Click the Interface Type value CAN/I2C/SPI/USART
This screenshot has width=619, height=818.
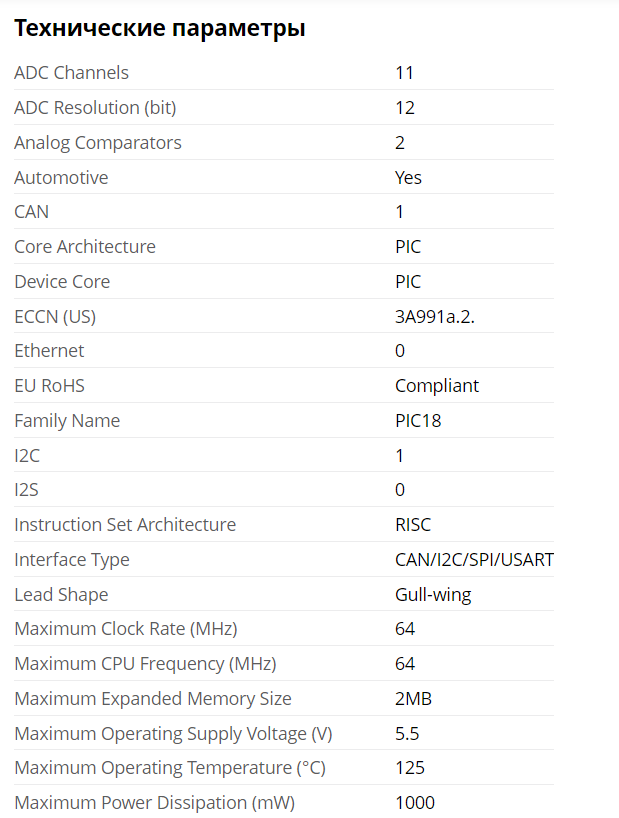click(x=475, y=559)
